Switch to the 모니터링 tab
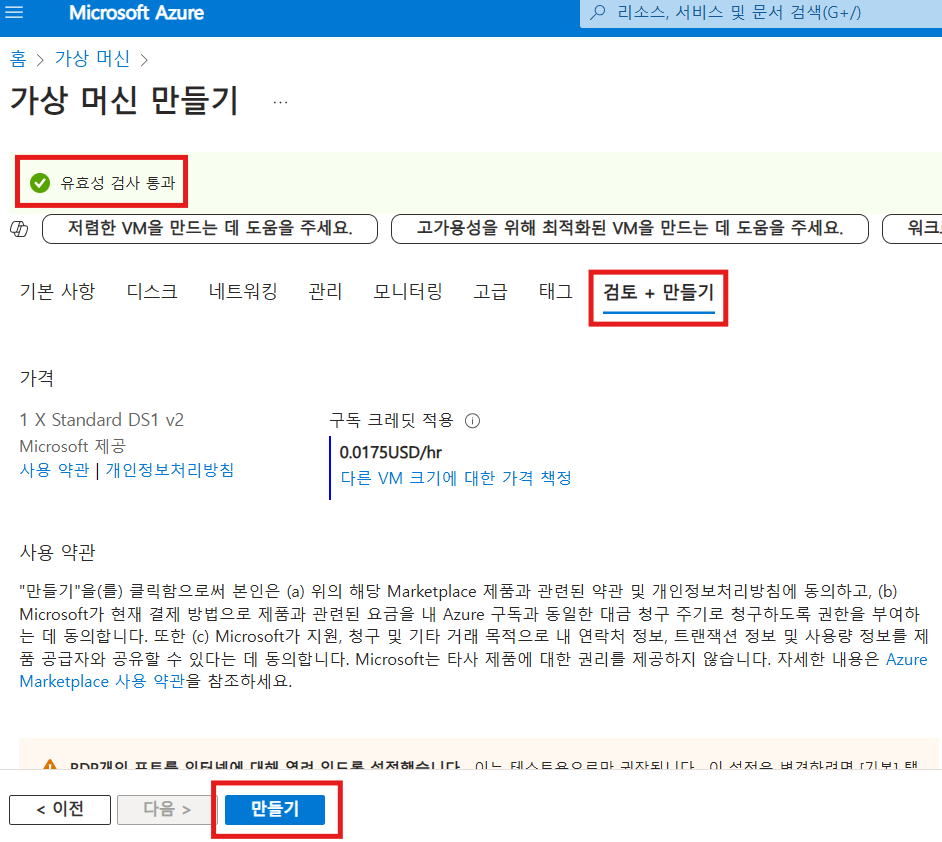 click(408, 292)
